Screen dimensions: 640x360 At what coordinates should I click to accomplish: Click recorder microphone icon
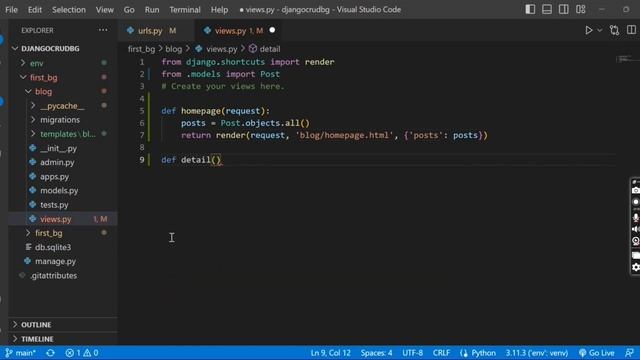(x=636, y=218)
